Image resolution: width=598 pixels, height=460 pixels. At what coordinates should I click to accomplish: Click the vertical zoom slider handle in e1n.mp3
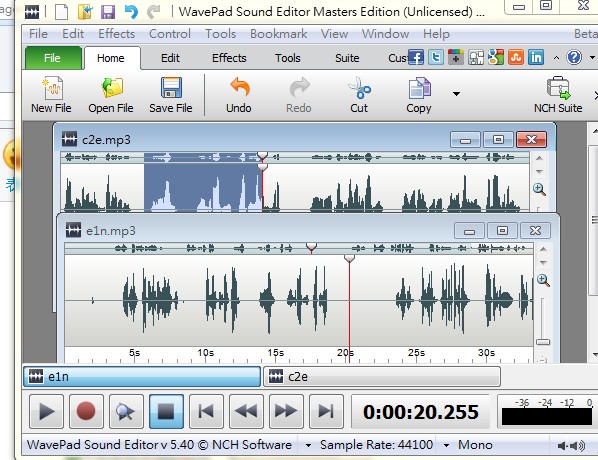tap(543, 342)
